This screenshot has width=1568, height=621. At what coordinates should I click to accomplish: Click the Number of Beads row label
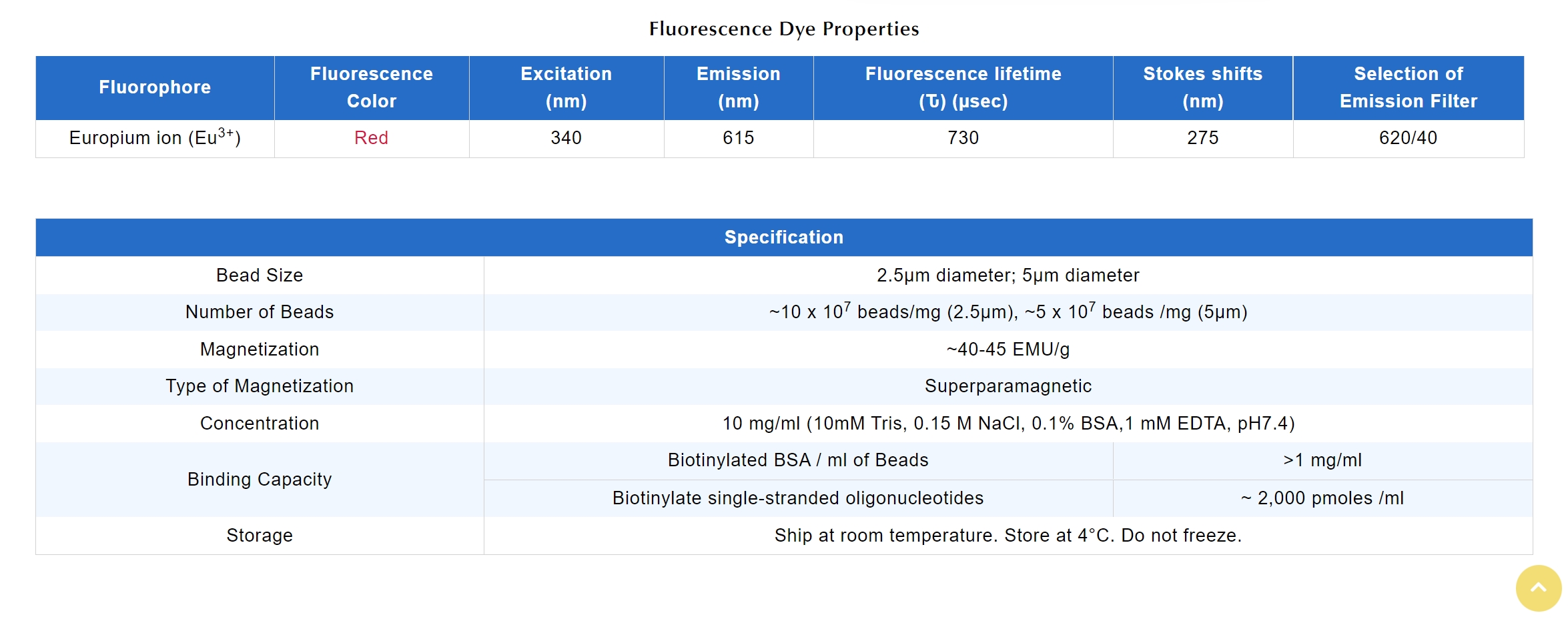click(x=260, y=312)
